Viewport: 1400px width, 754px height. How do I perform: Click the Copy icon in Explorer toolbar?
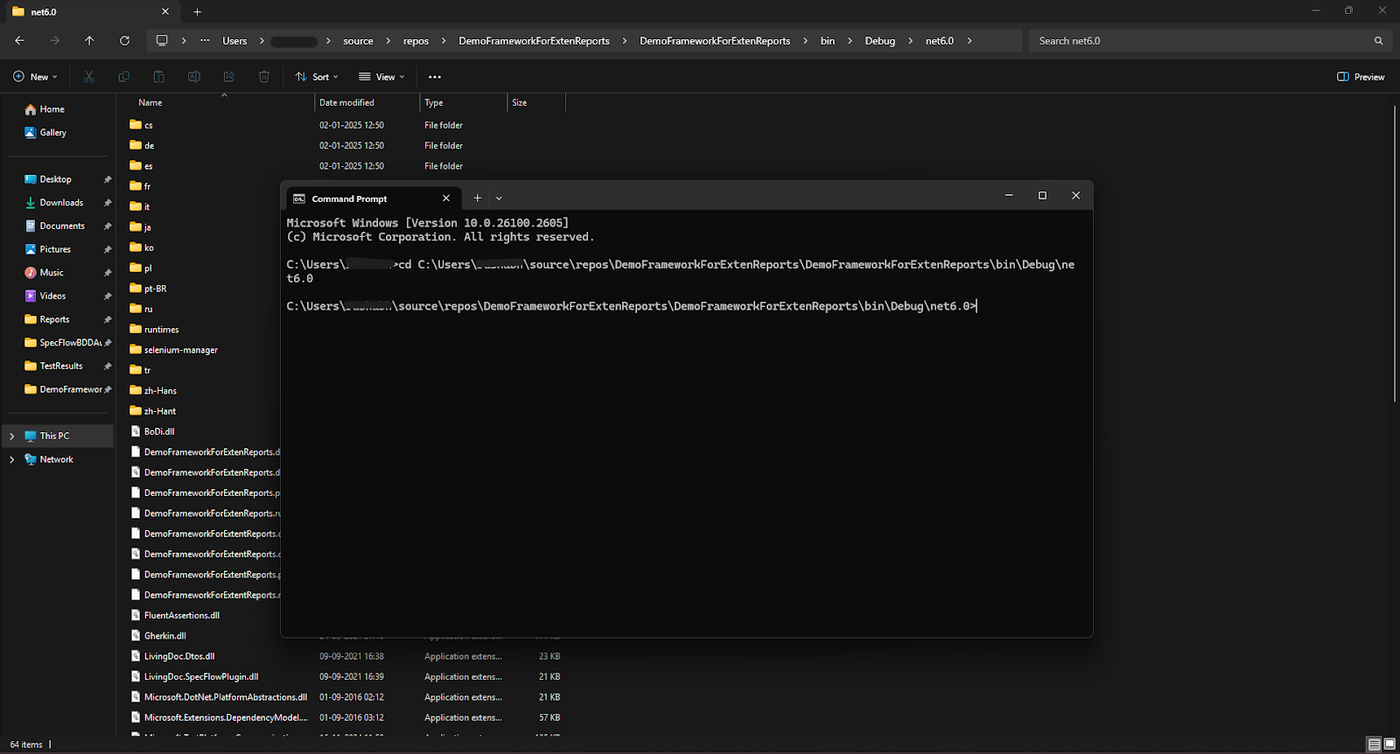point(124,77)
